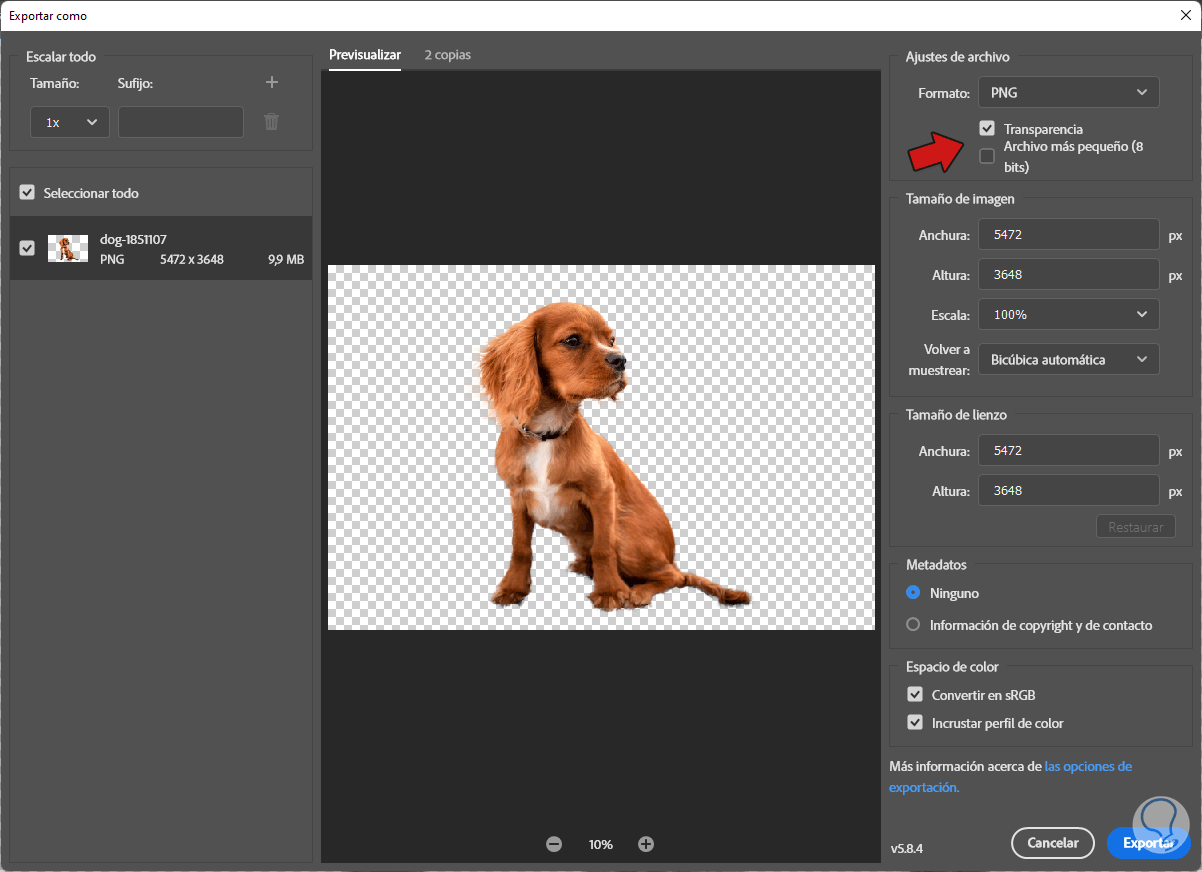Open the 1x Tamaño dropdown
This screenshot has height=872, width=1202.
coord(70,122)
